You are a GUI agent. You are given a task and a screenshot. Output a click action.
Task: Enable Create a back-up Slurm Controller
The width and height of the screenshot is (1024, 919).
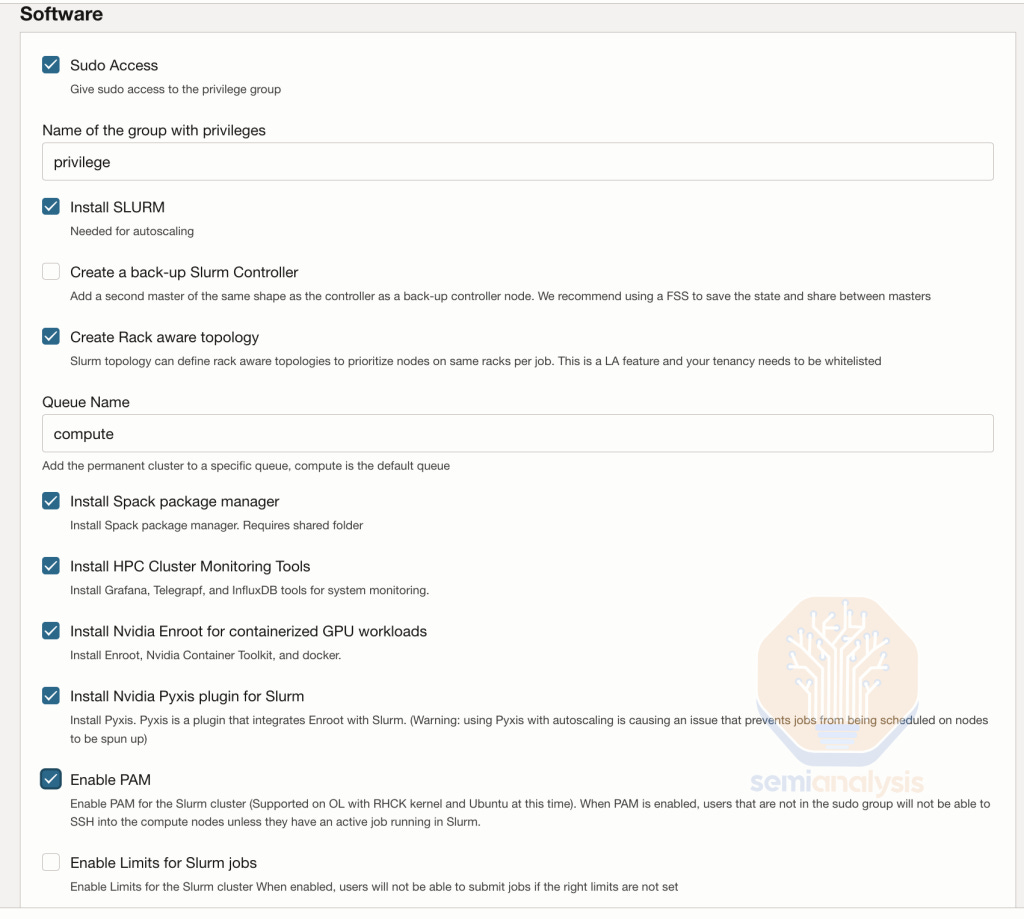[51, 271]
